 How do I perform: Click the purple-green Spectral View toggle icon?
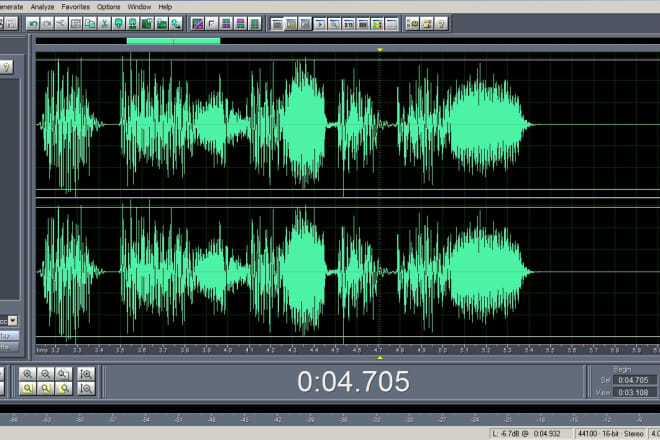[197, 24]
